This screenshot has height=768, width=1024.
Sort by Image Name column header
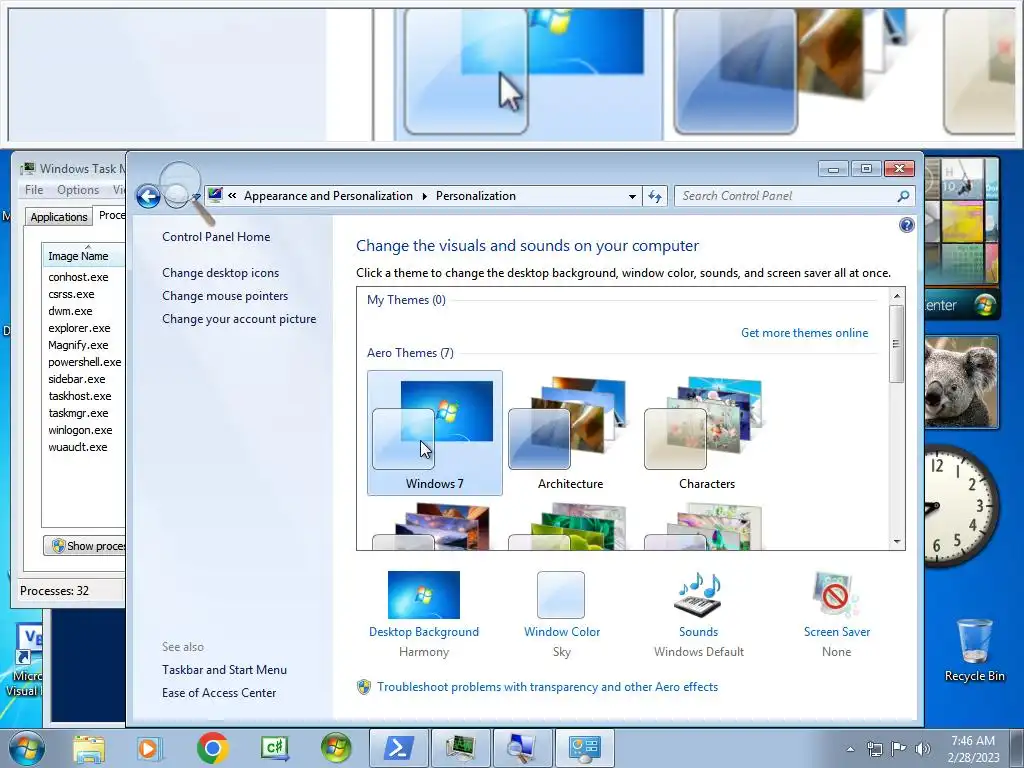pos(84,256)
